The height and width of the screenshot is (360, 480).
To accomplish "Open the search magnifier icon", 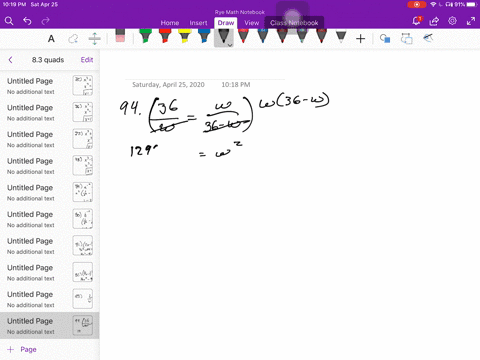I will (9, 21).
